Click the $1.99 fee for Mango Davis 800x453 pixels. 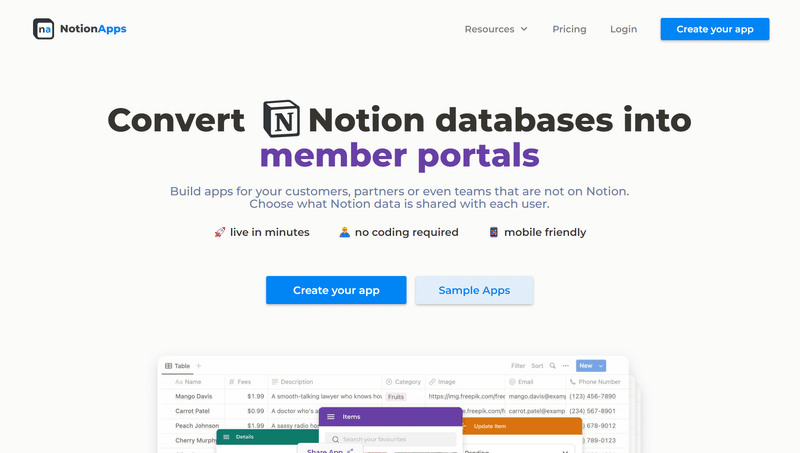click(x=256, y=396)
